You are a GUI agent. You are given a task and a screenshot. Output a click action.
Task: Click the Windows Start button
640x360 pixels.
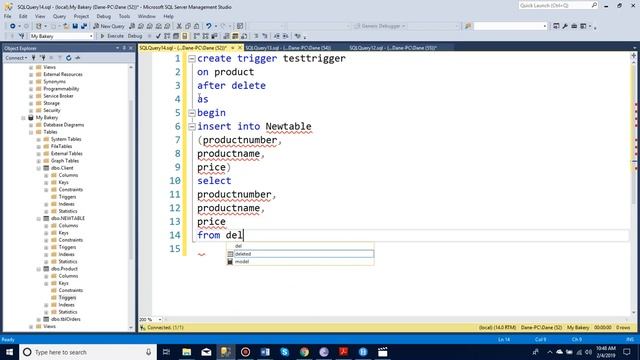(x=9, y=352)
